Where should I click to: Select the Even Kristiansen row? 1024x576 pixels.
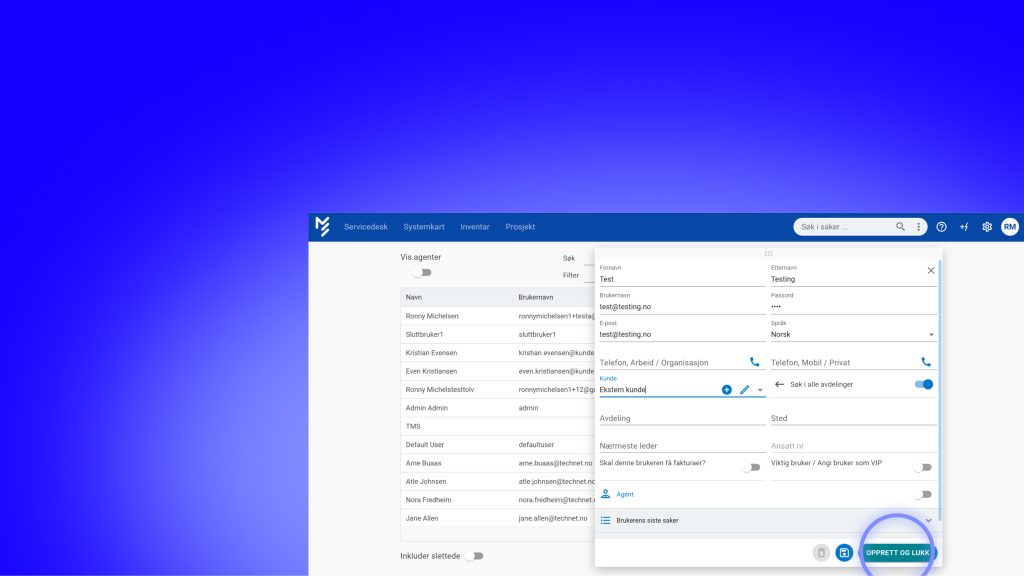click(x=498, y=371)
